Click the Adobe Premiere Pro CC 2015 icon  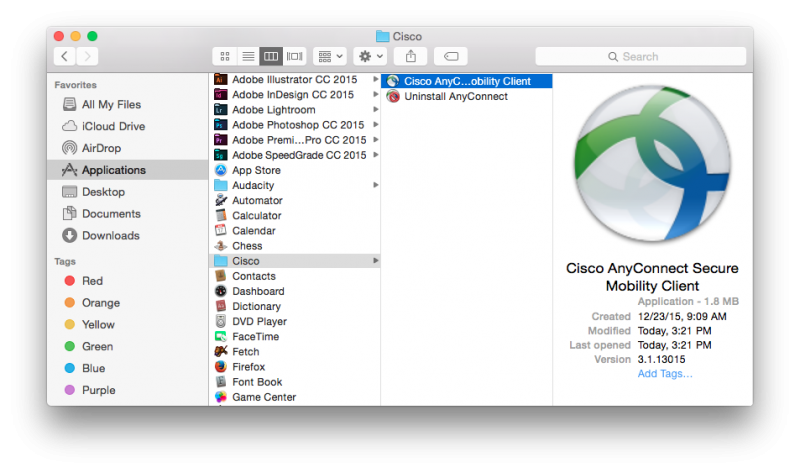(220, 140)
